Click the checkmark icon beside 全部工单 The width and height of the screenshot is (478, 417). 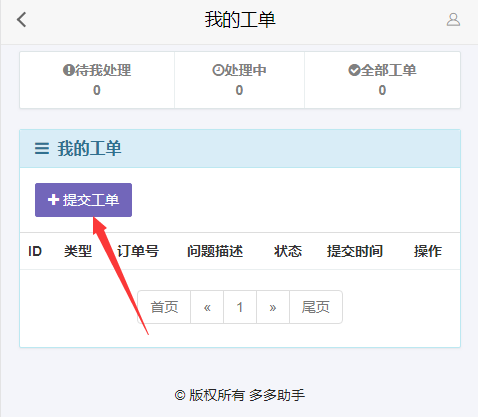[x=354, y=70]
